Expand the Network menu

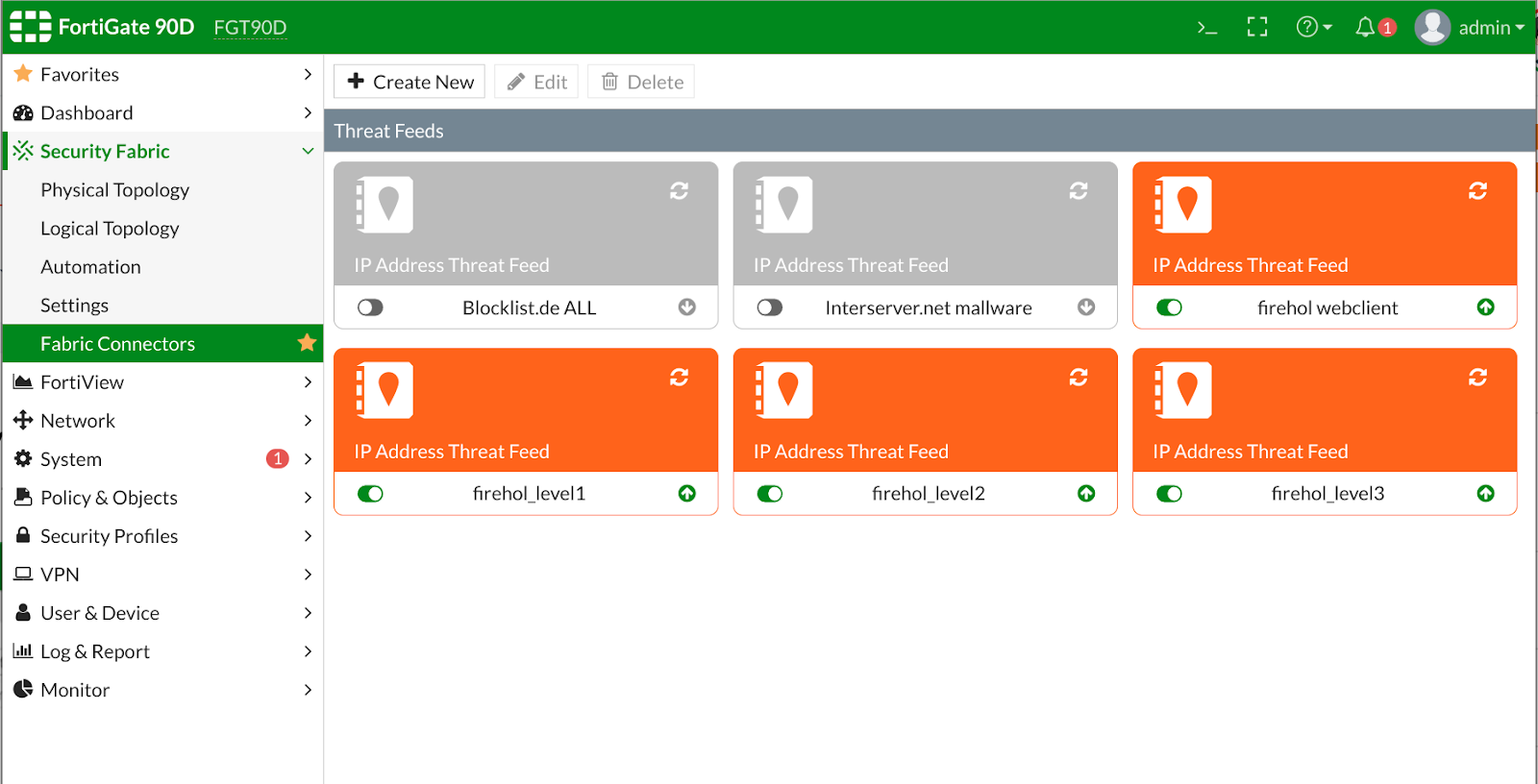(163, 420)
